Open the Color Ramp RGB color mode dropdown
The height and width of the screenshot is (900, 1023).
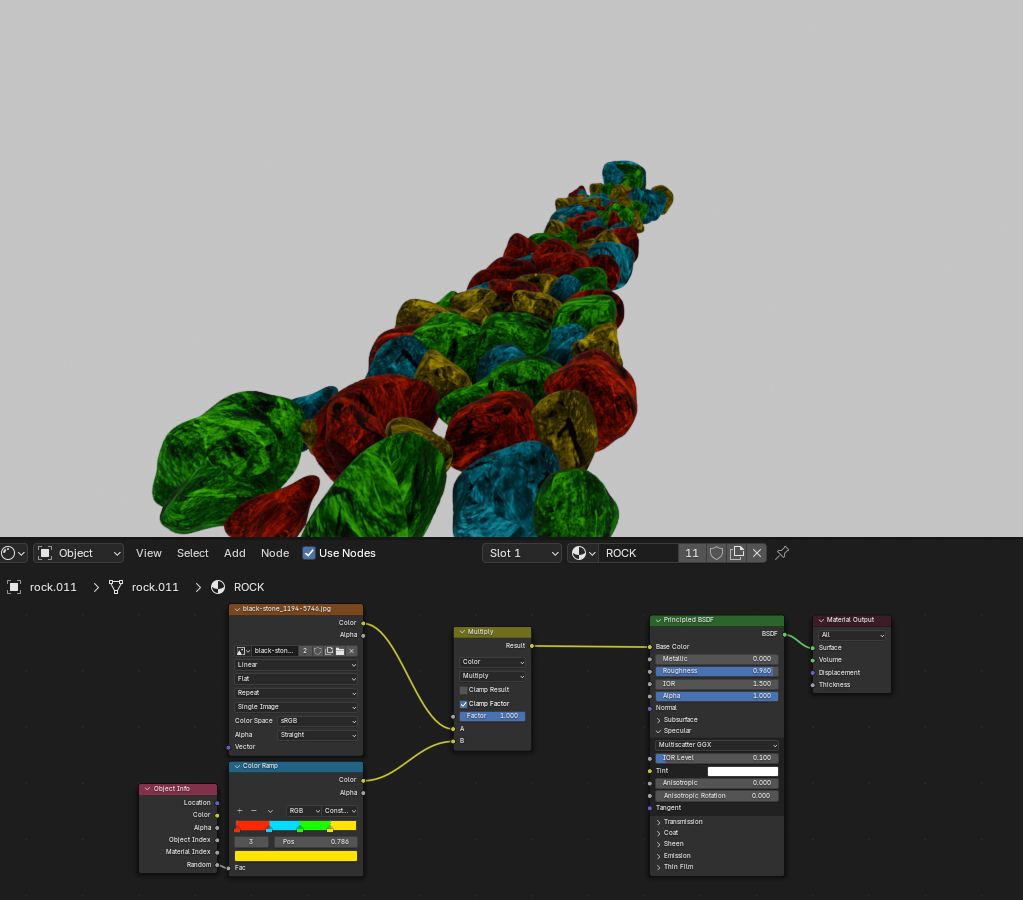304,811
